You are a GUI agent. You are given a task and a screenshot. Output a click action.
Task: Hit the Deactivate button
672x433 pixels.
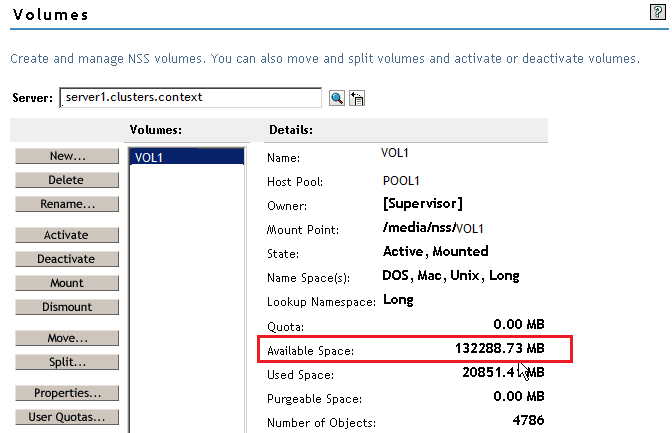[66, 259]
